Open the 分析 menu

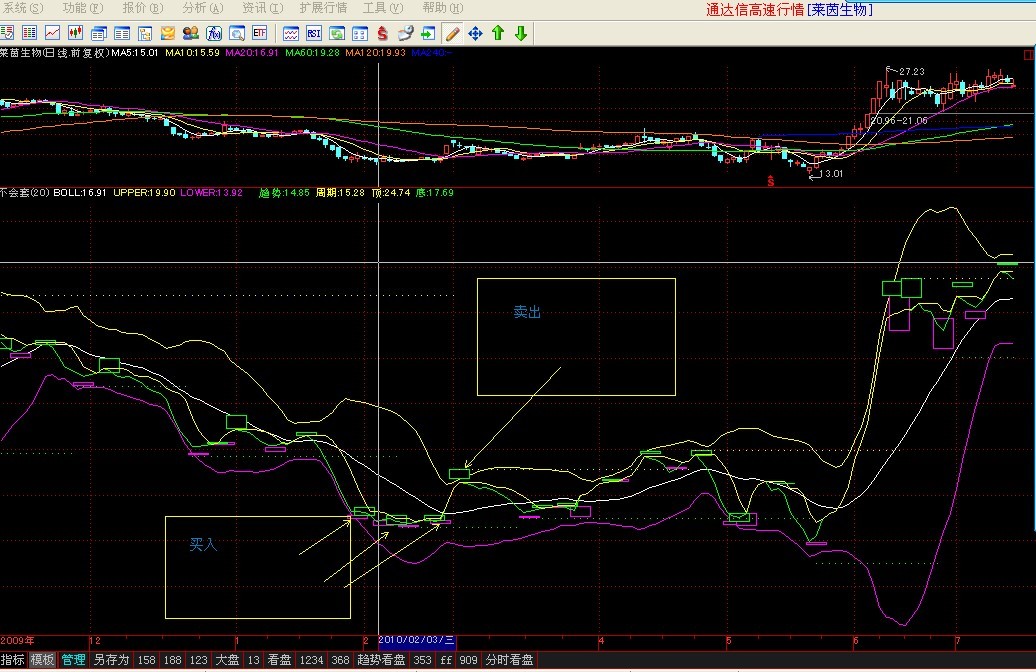pos(203,8)
